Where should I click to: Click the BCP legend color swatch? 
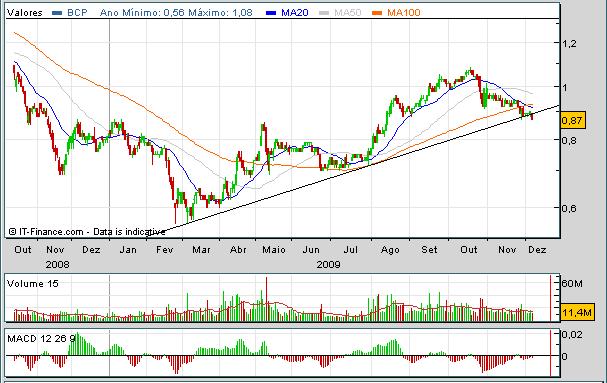coord(57,13)
